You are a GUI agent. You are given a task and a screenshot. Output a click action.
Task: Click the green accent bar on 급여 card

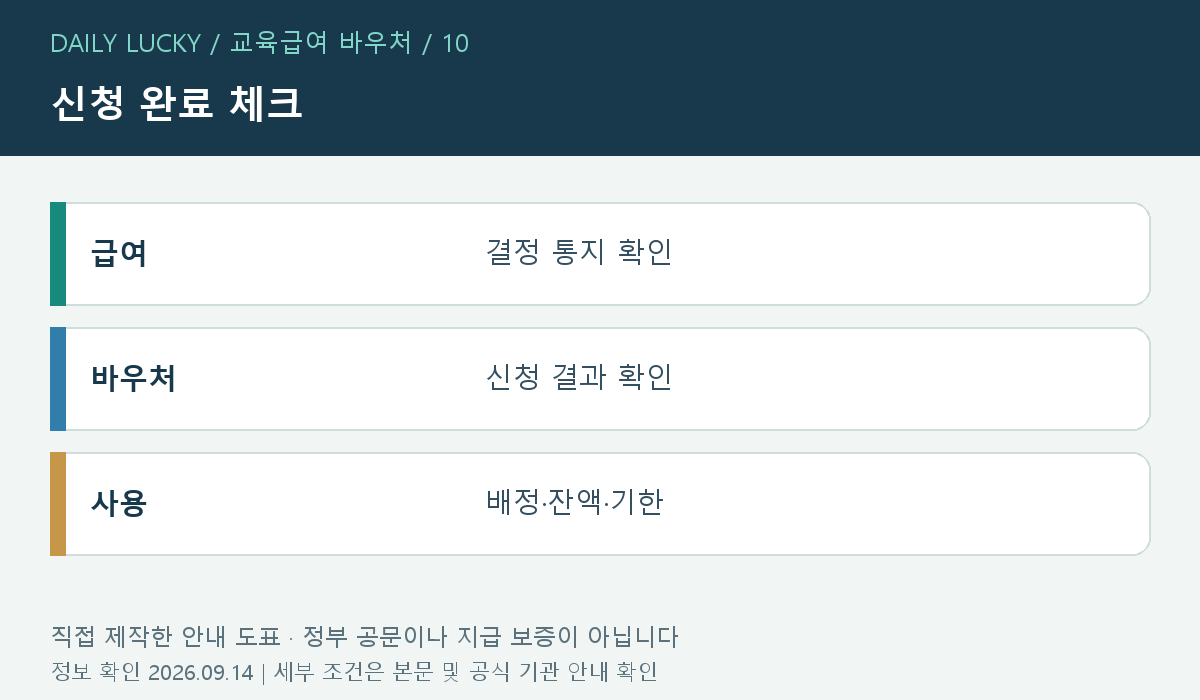tap(58, 254)
